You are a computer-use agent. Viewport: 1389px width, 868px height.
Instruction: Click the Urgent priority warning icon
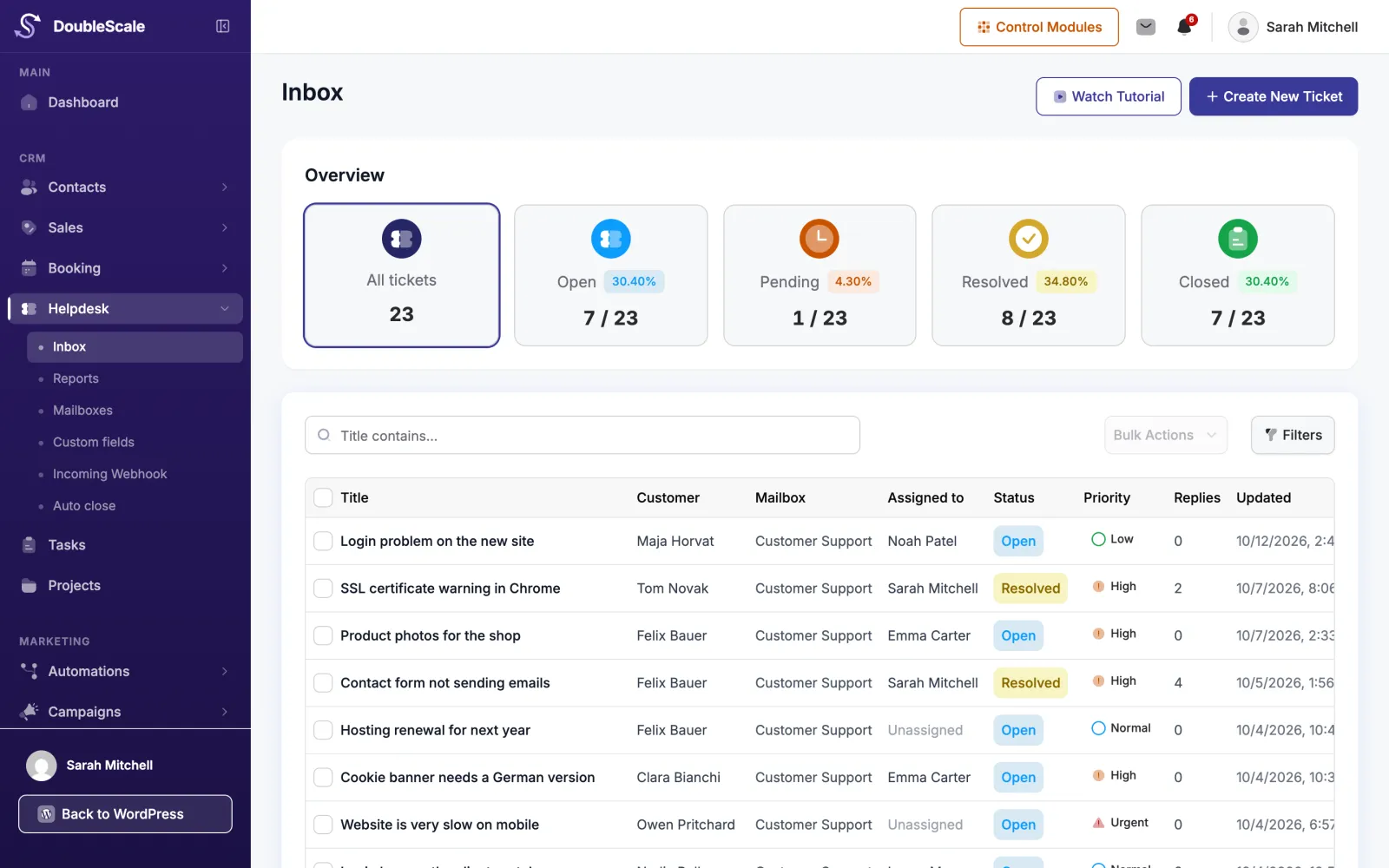coord(1098,823)
